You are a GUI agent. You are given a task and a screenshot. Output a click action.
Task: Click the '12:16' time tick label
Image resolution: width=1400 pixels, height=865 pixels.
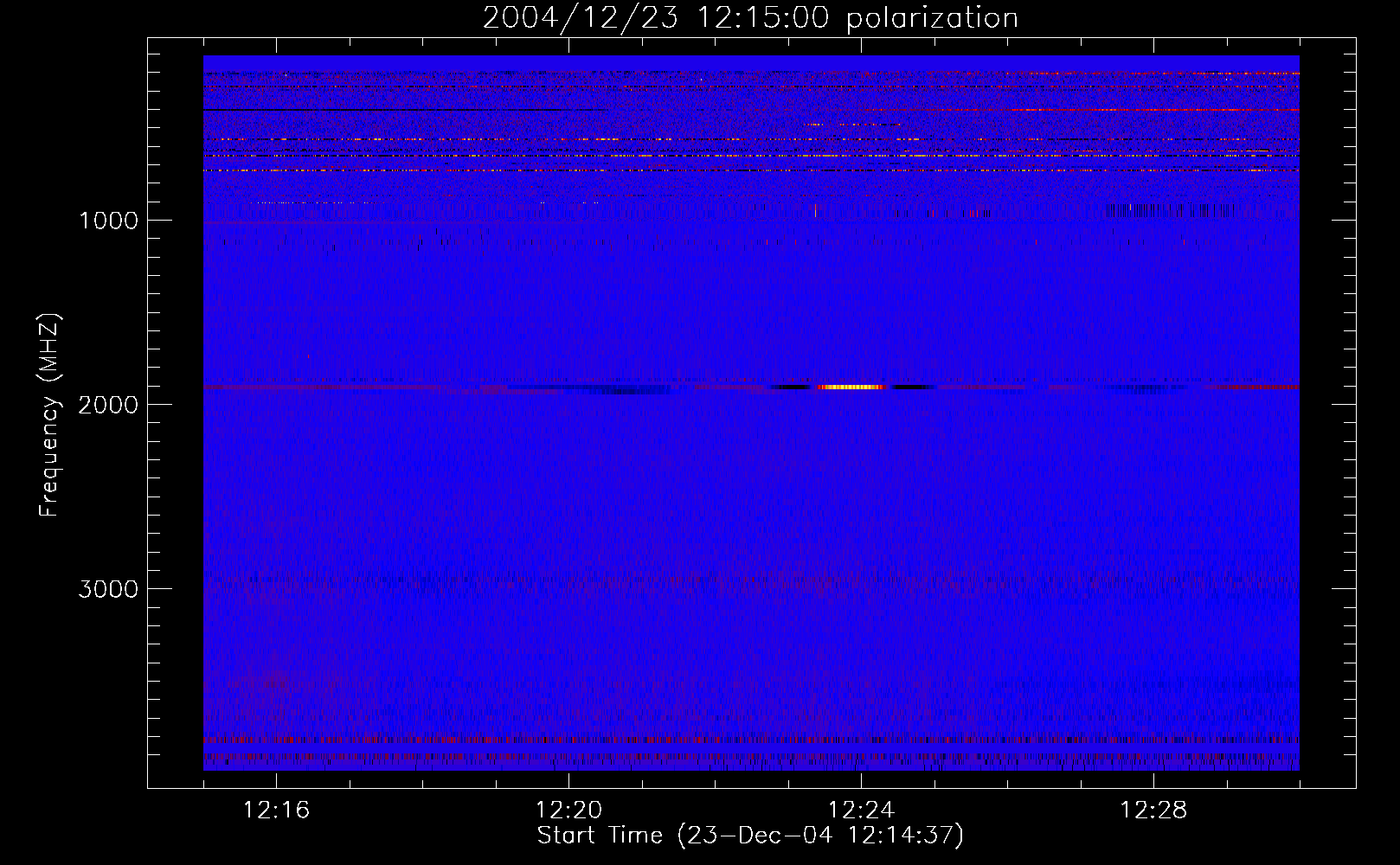[276, 811]
